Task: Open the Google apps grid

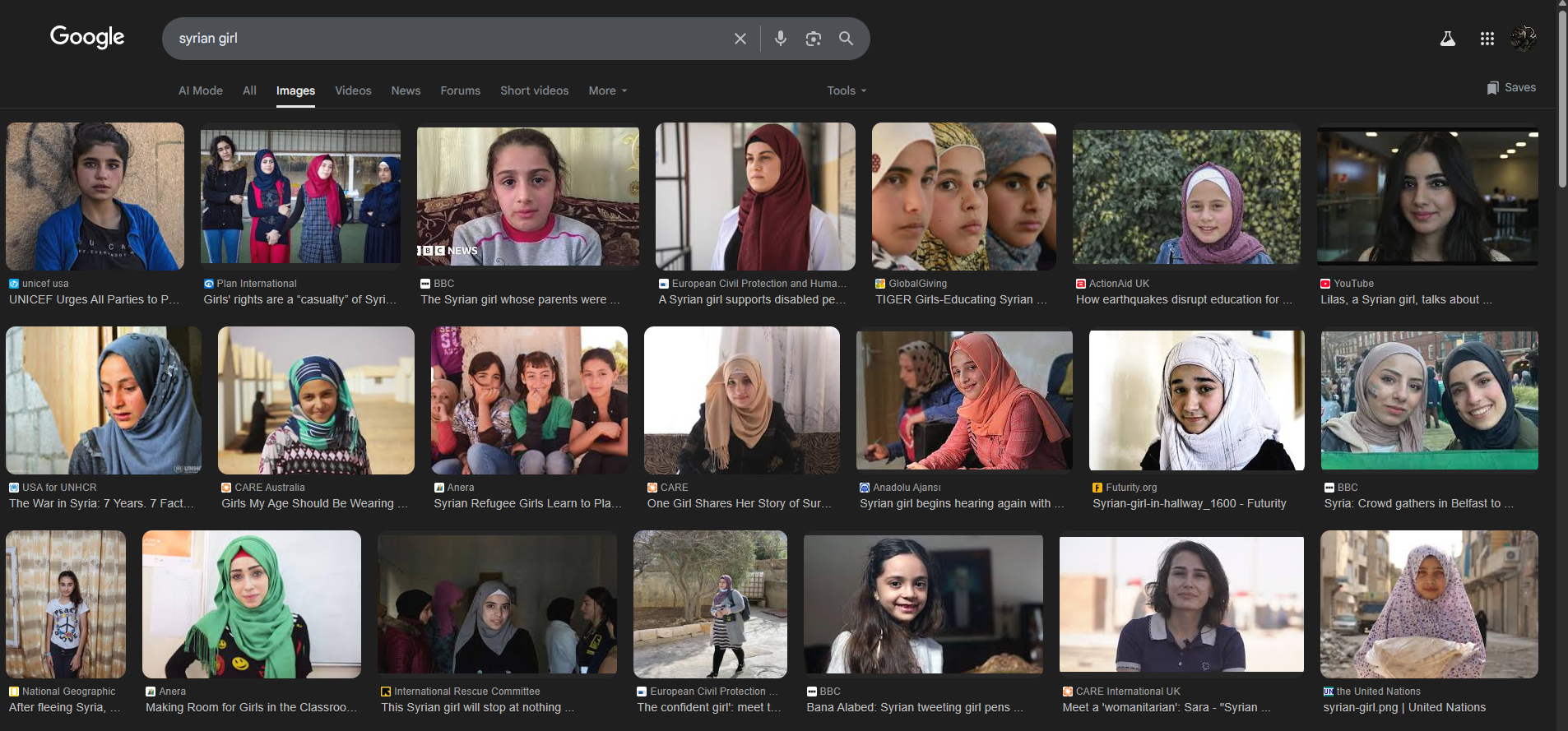Action: (1487, 39)
